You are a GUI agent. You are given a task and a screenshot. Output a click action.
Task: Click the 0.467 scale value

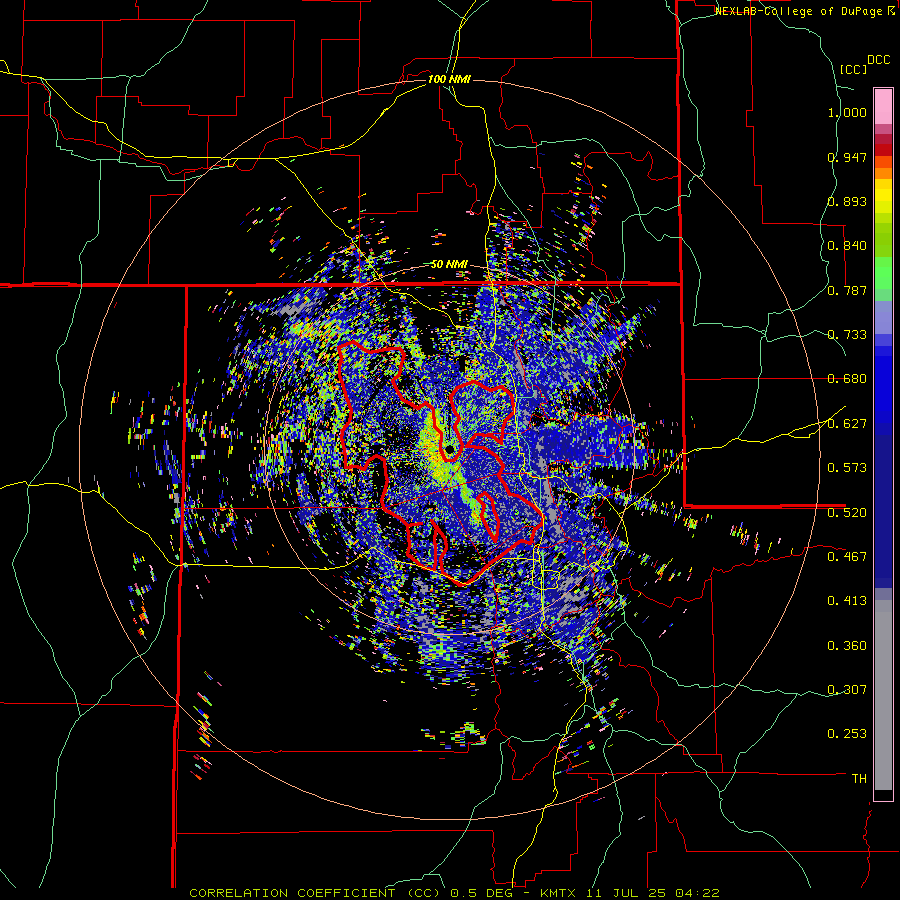click(x=847, y=556)
